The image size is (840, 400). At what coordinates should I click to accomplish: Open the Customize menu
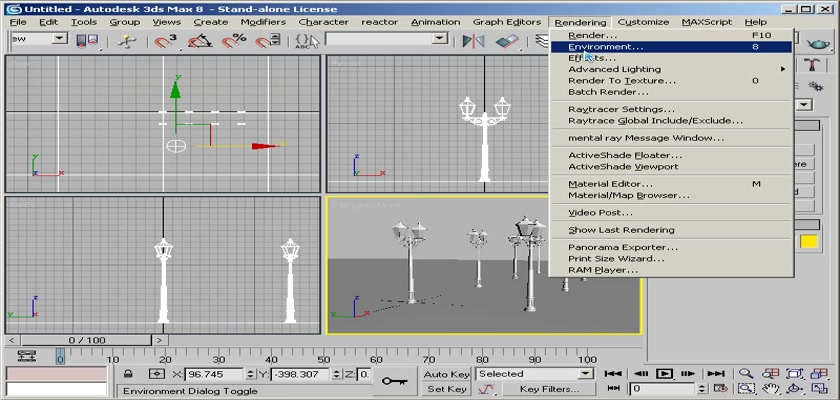(643, 22)
